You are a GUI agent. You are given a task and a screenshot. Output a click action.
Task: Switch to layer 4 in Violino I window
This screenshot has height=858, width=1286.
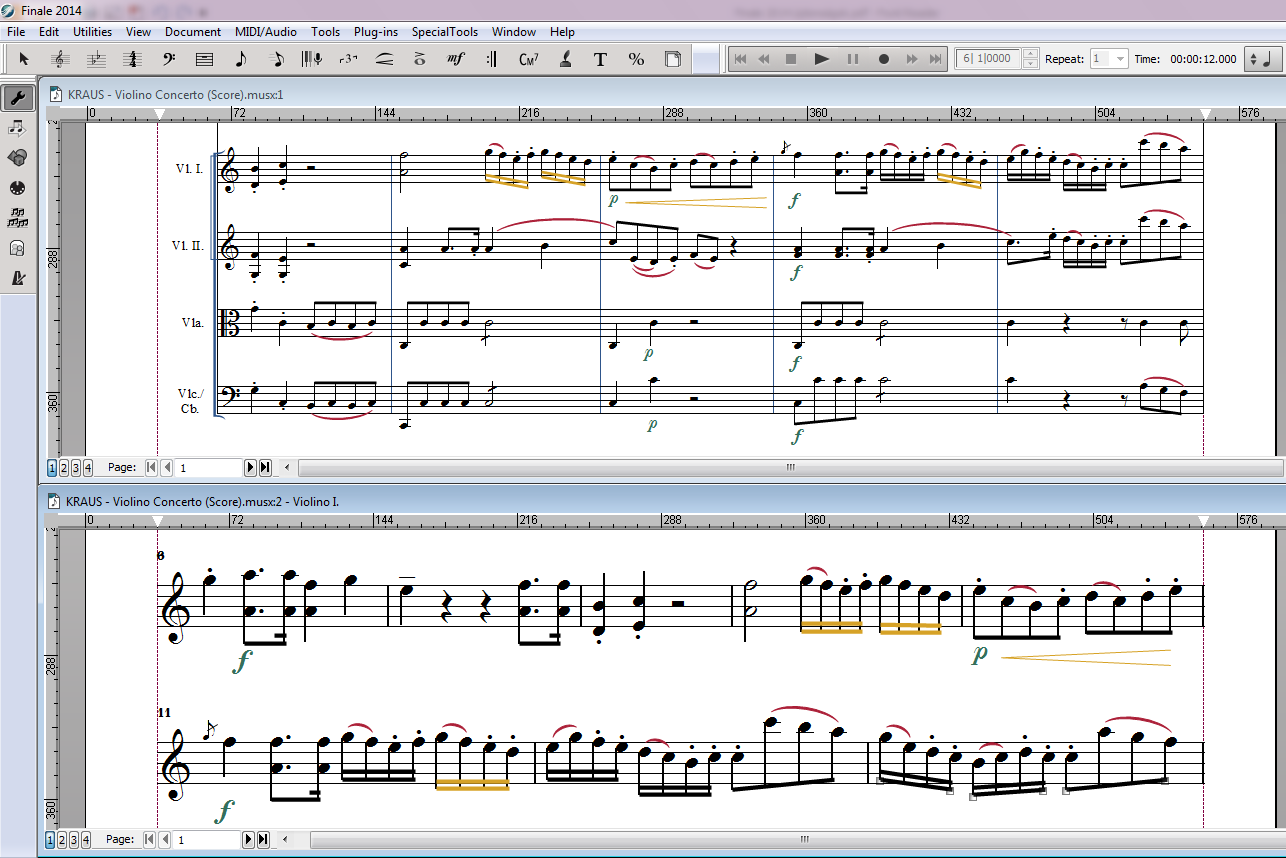coord(87,839)
